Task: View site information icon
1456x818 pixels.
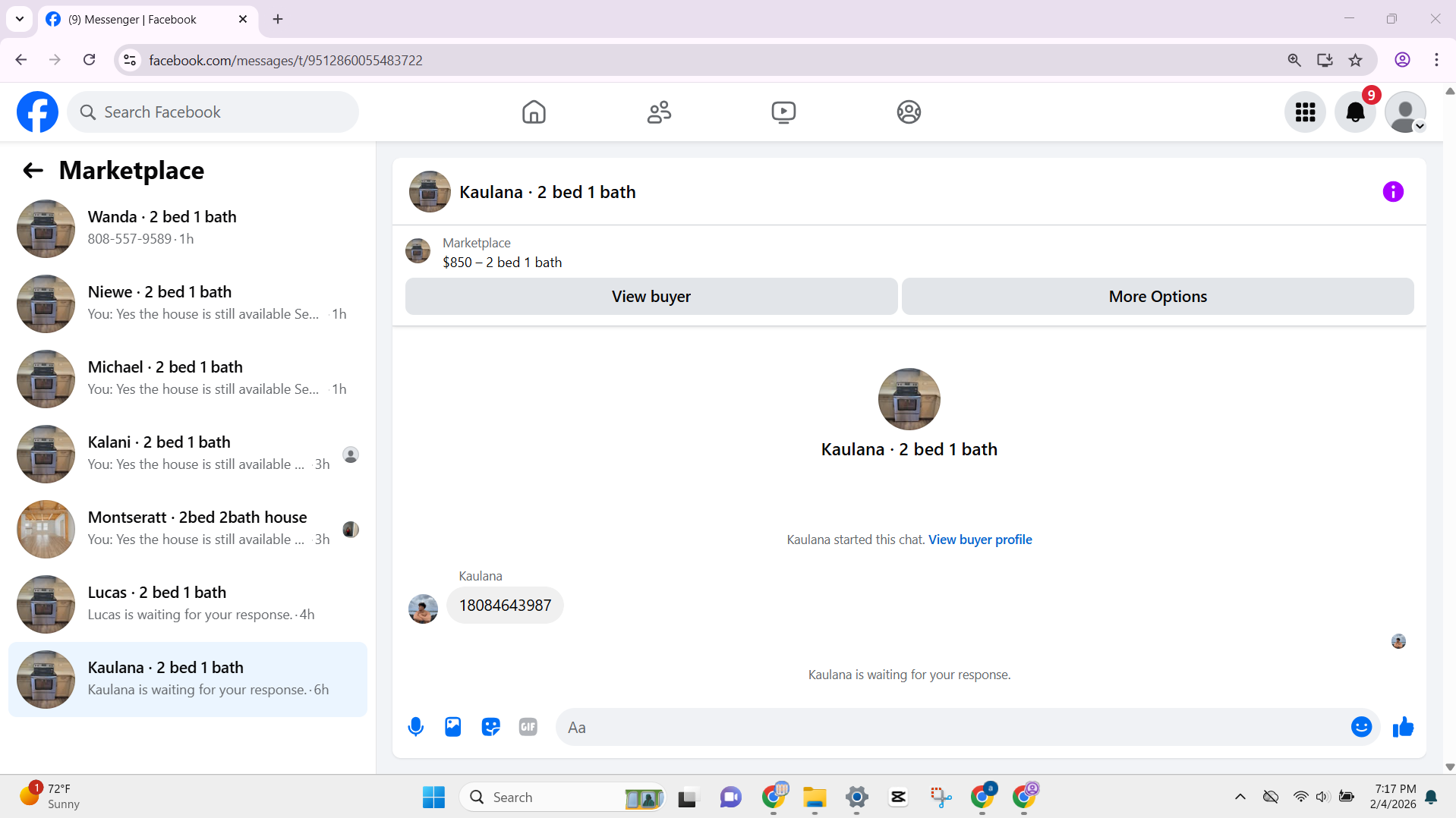Action: pos(130,60)
